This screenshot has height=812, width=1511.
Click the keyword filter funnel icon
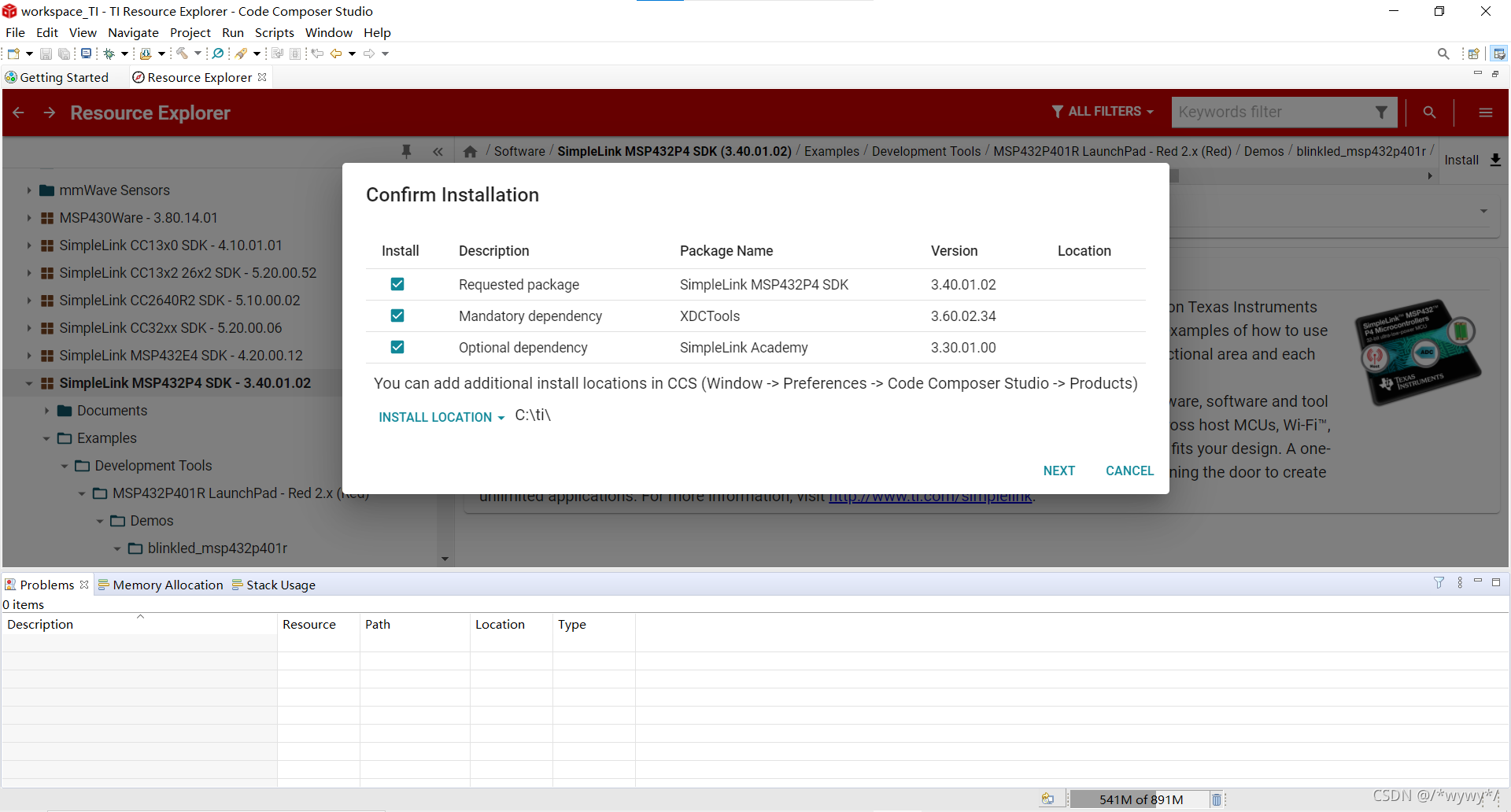click(x=1380, y=113)
